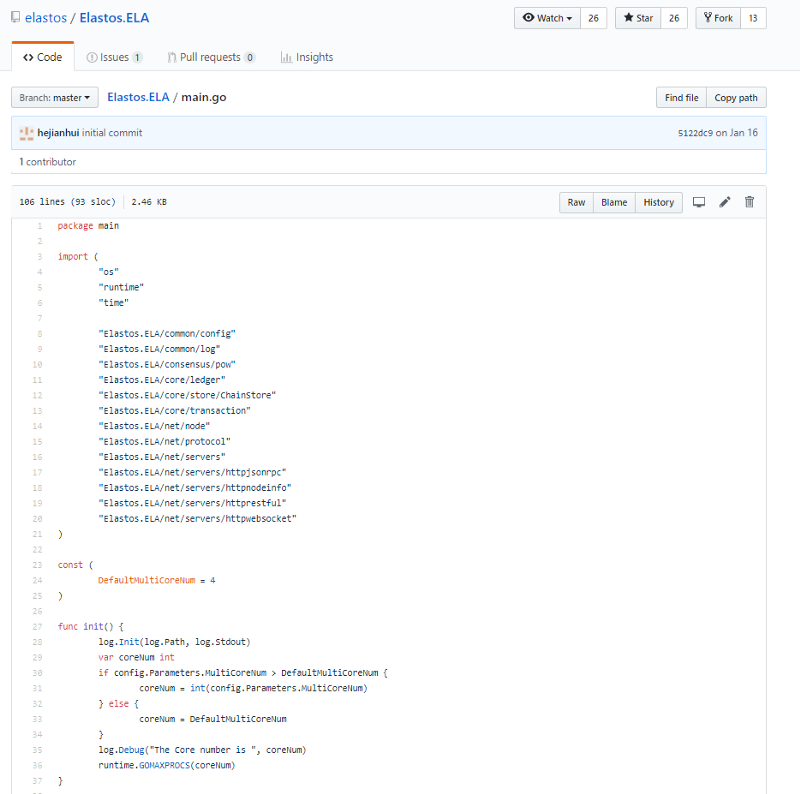Click "func init() {" line
800x794 pixels.
[91, 626]
